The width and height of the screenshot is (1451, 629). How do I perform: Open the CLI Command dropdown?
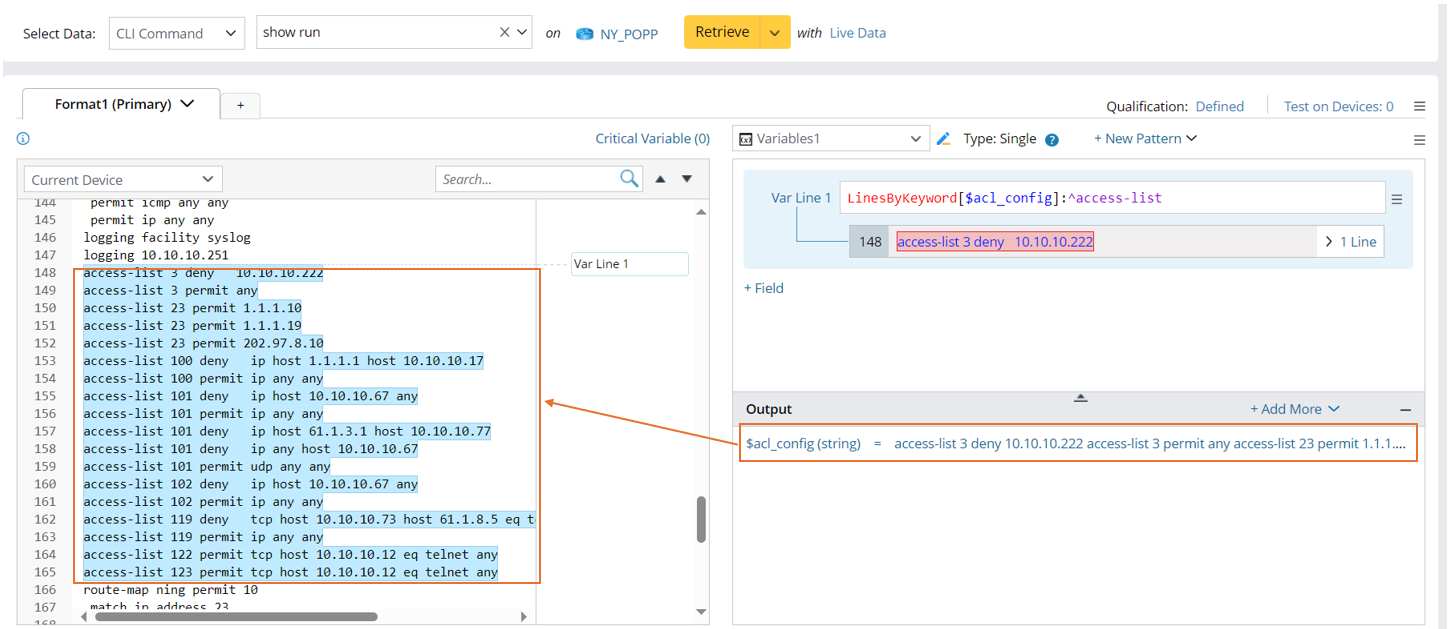coord(176,33)
